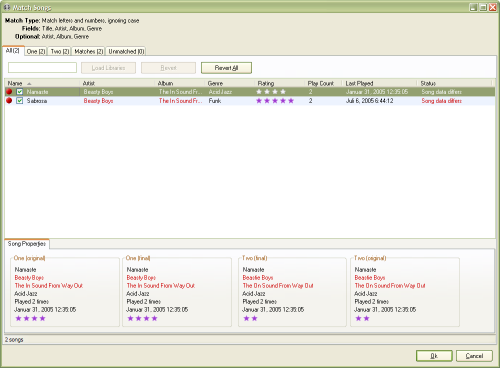Click the Revert All button
The width and height of the screenshot is (500, 368).
(226, 68)
